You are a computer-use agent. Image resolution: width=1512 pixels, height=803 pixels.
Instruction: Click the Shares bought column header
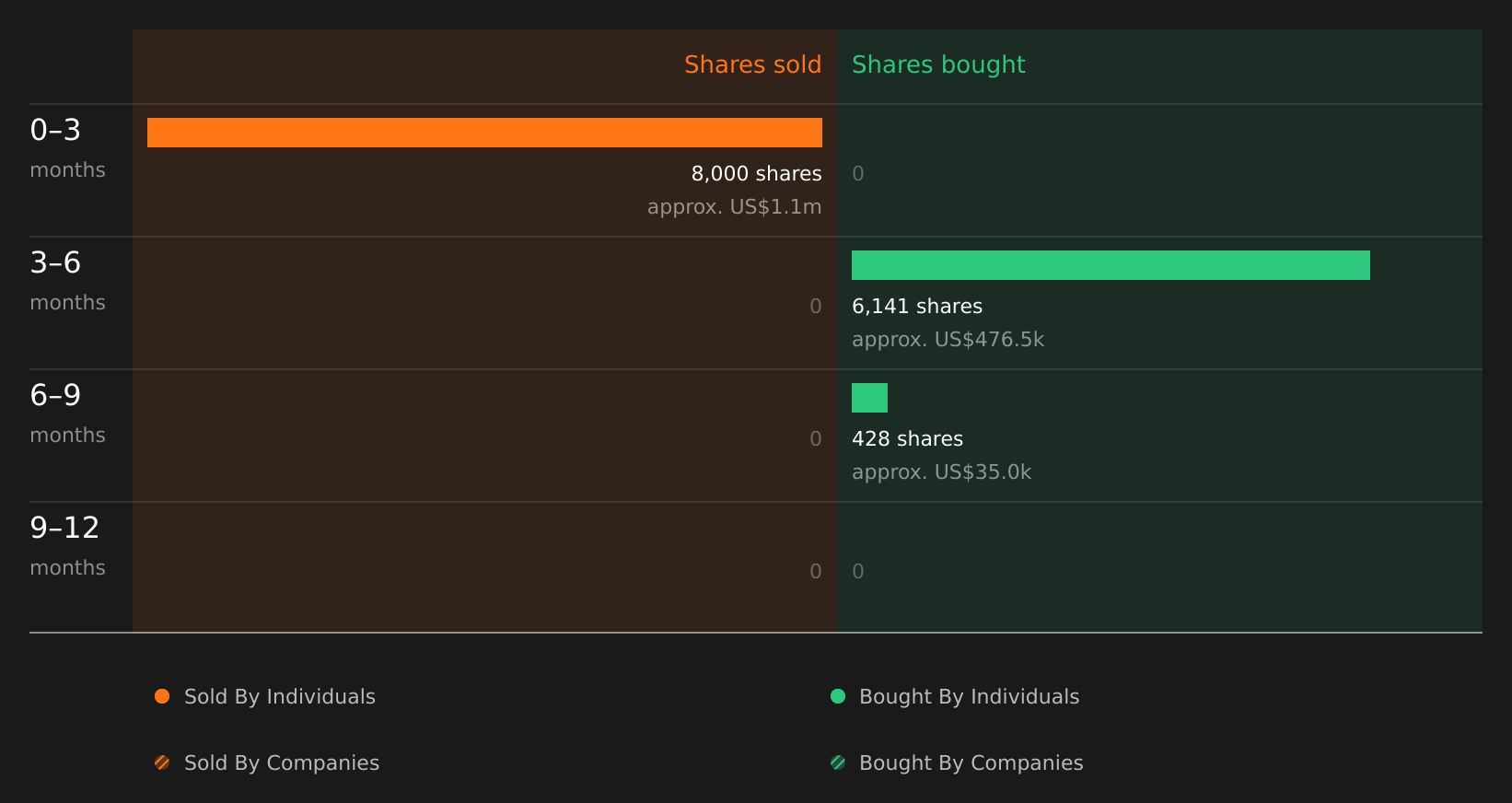(938, 65)
